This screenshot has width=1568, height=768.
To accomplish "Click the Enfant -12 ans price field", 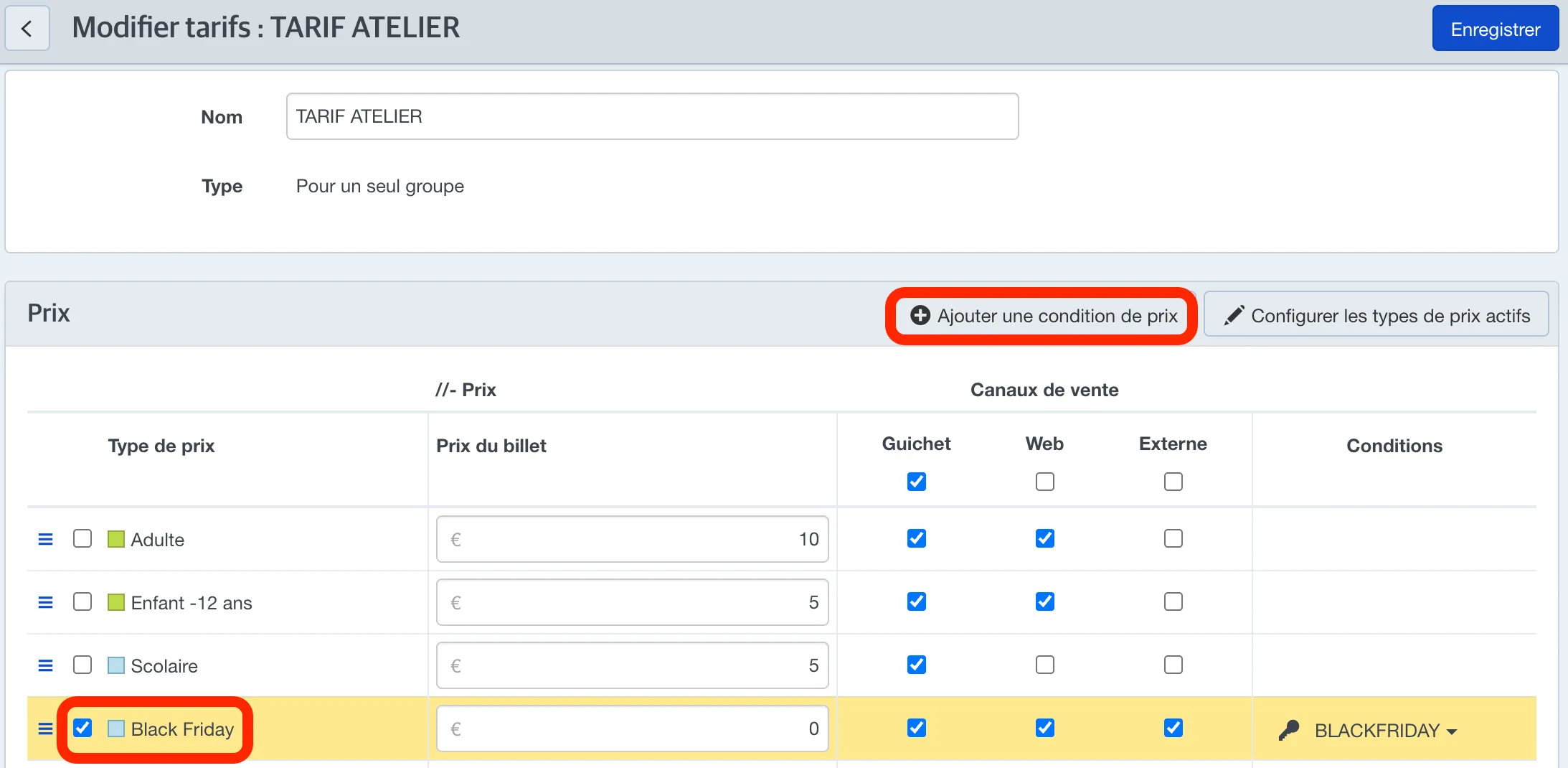I will [x=632, y=602].
